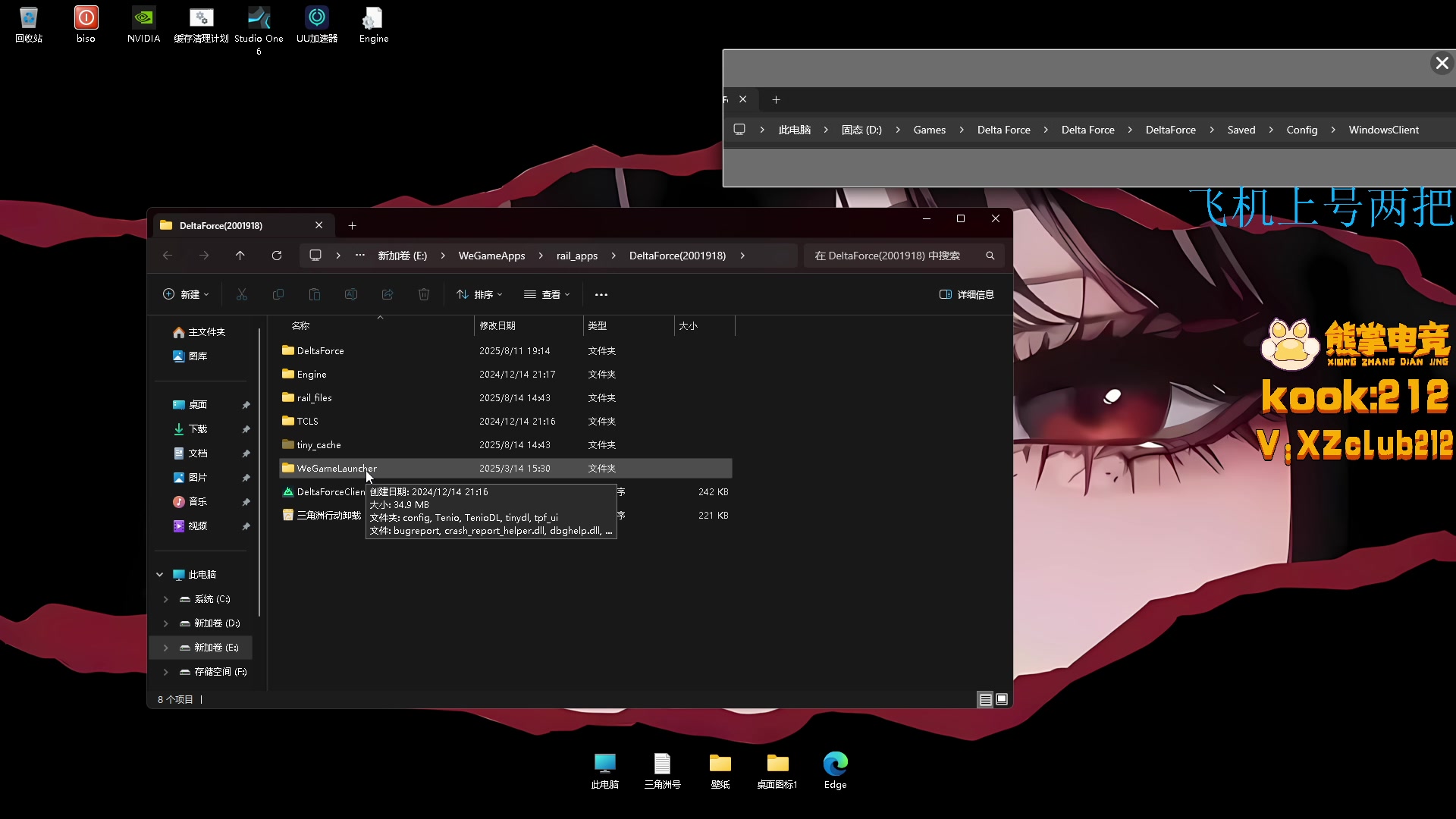Switch to details list view icon
This screenshot has width=1456, height=819.
(985, 699)
